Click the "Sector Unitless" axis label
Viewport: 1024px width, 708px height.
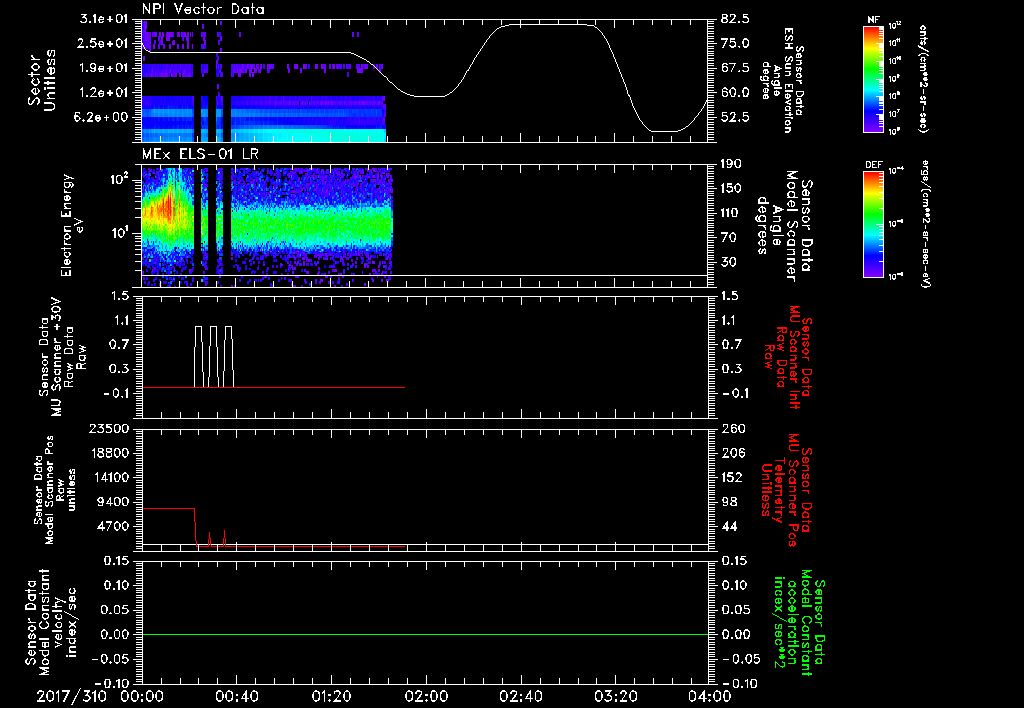click(42, 80)
